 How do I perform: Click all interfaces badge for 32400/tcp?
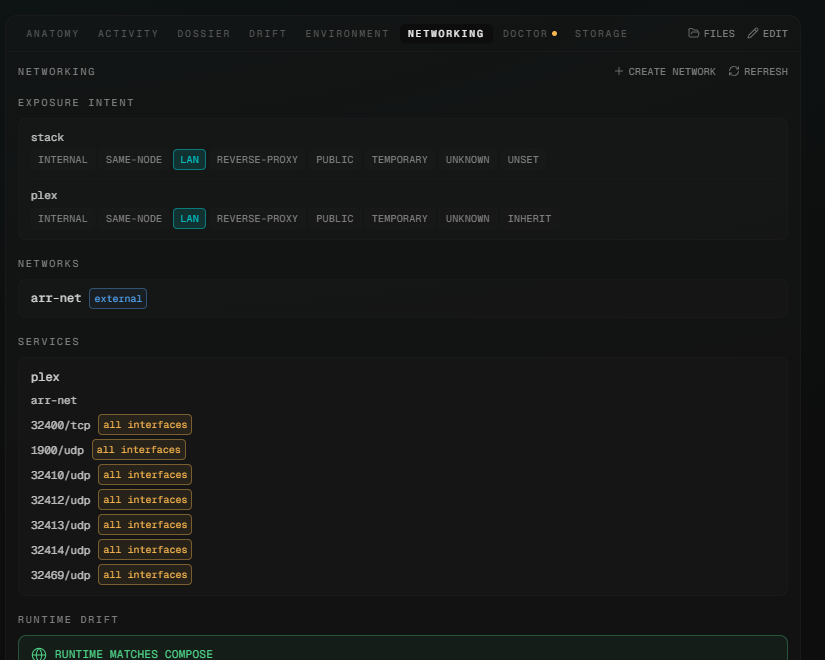pyautogui.click(x=145, y=425)
